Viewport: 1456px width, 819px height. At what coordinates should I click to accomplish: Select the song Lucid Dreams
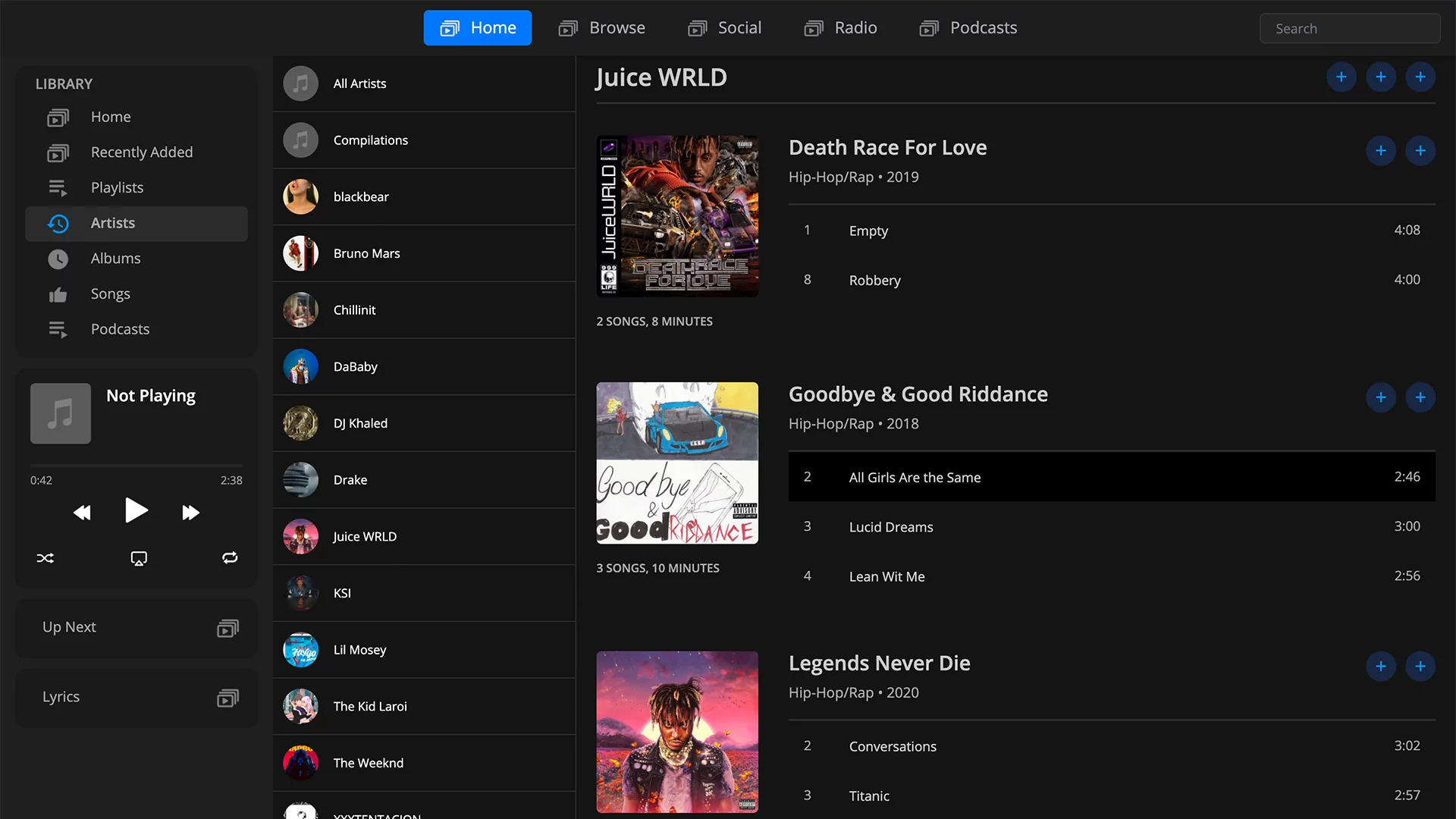[x=1112, y=526]
